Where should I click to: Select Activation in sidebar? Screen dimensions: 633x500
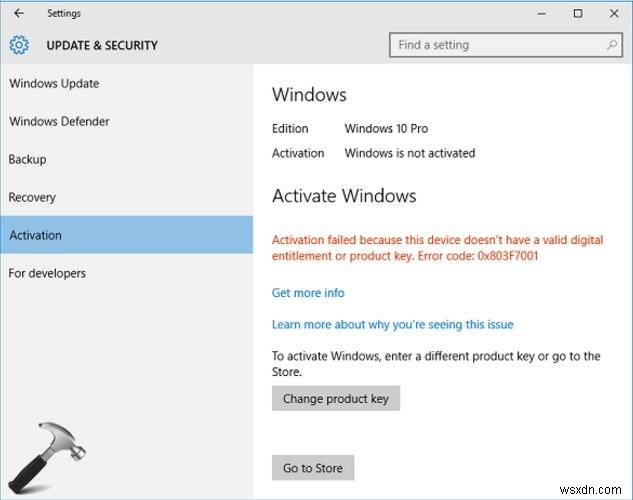pyautogui.click(x=126, y=235)
